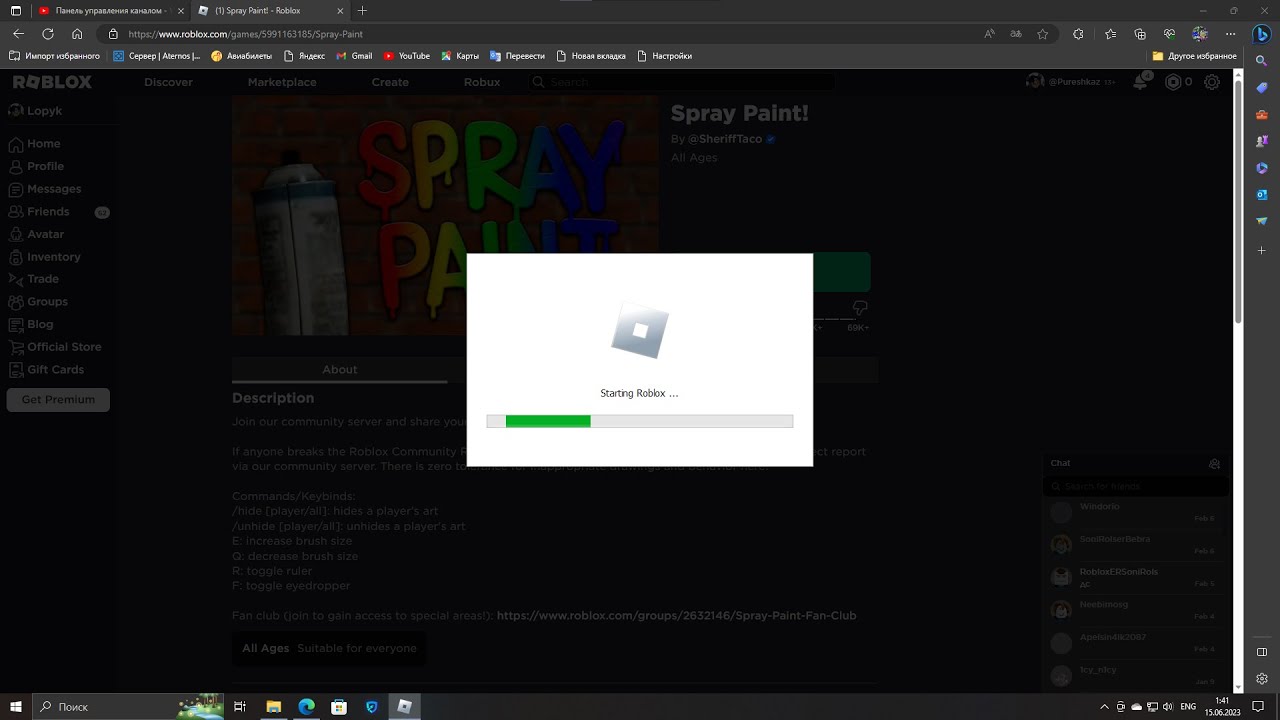Open Robux balance icon
Screen dimensions: 1280x720
[x=1173, y=82]
